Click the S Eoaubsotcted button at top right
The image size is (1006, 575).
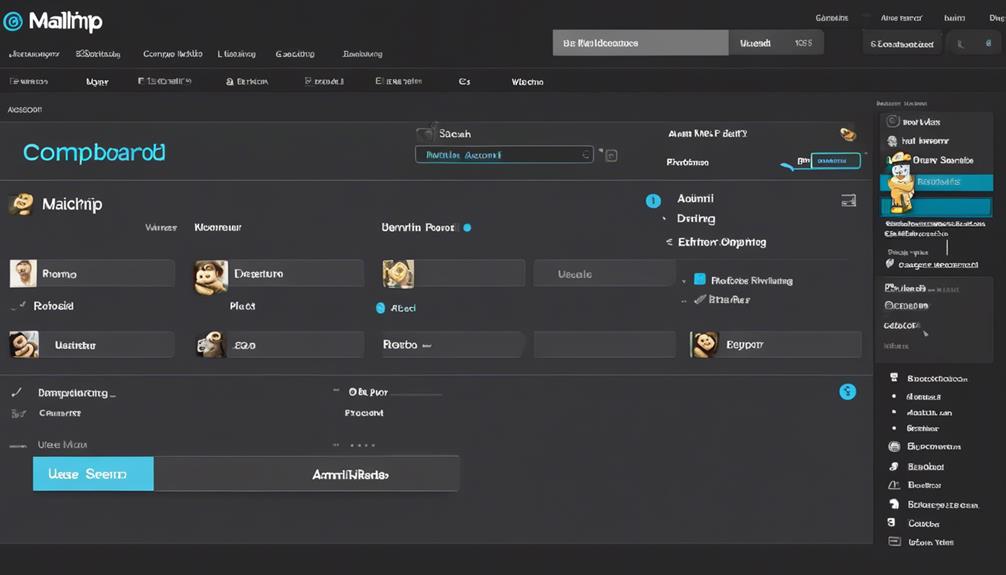[901, 44]
